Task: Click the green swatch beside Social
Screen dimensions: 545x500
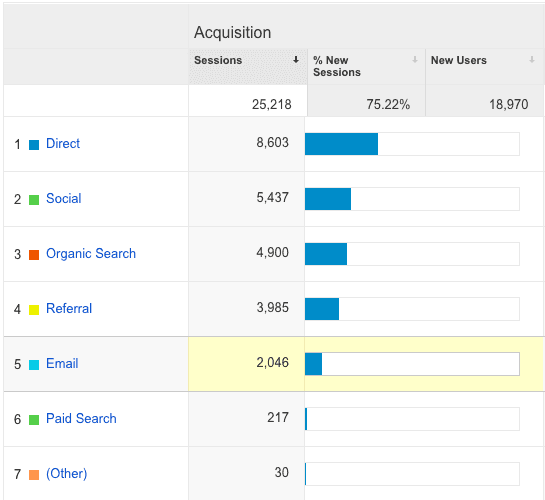Action: click(x=34, y=200)
